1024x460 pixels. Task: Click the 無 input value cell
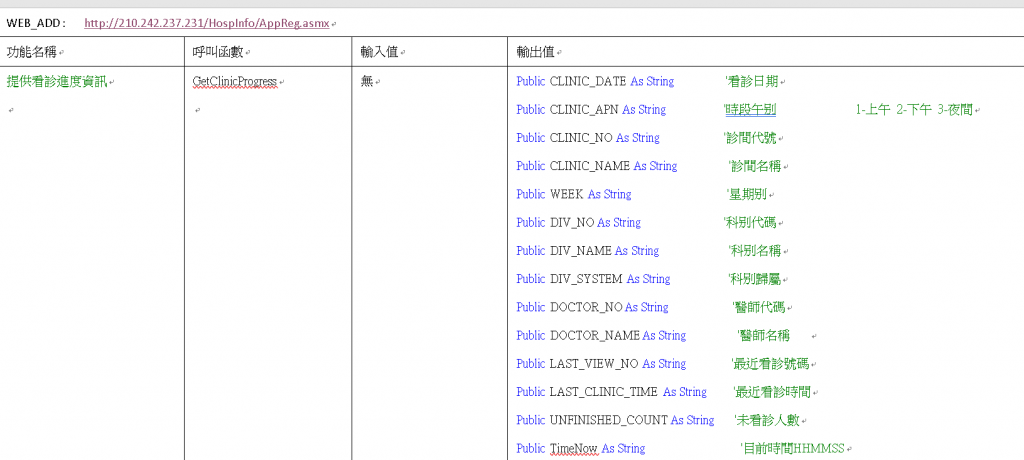pos(366,82)
